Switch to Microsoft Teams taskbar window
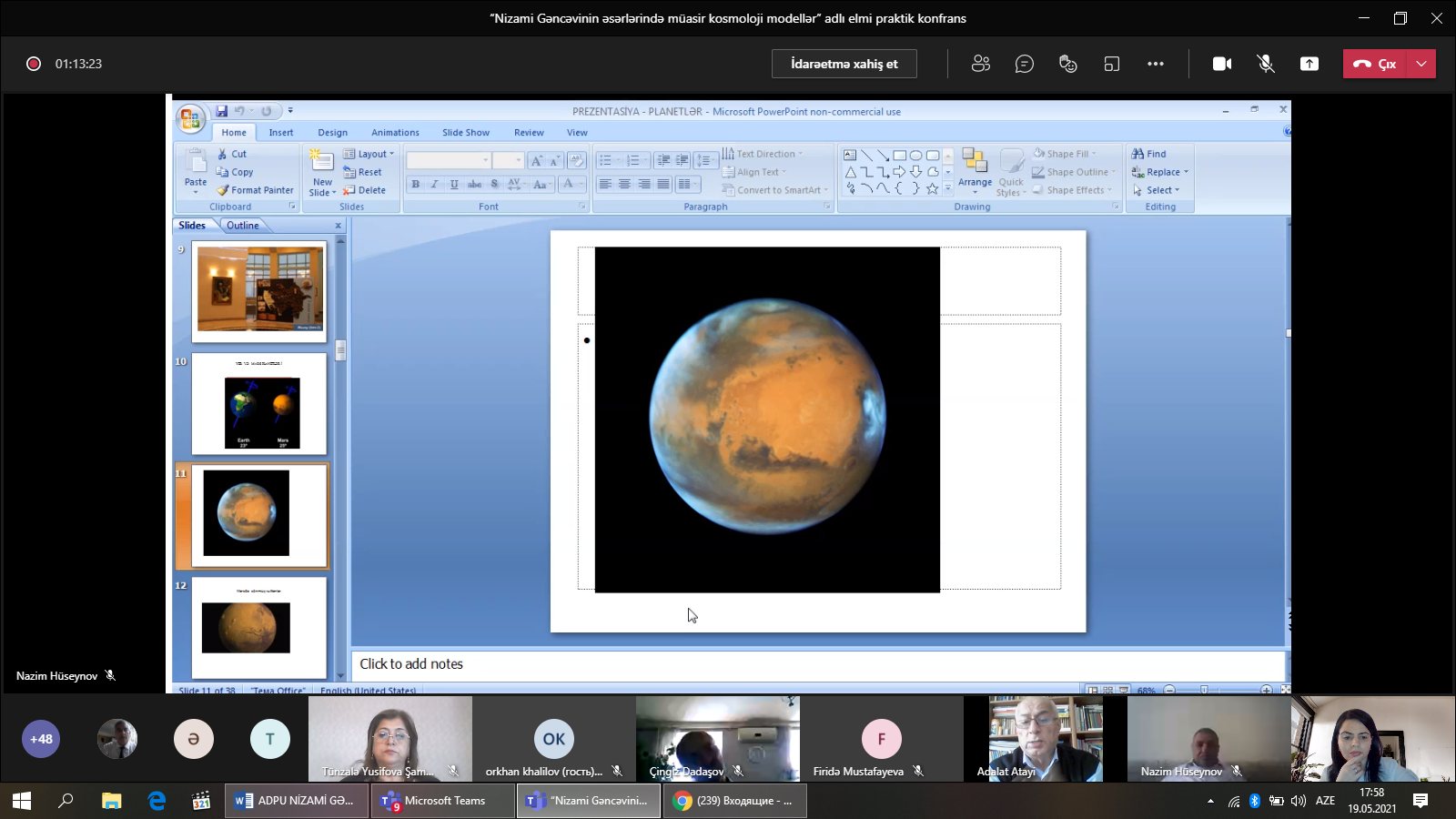This screenshot has height=819, width=1456. click(443, 801)
